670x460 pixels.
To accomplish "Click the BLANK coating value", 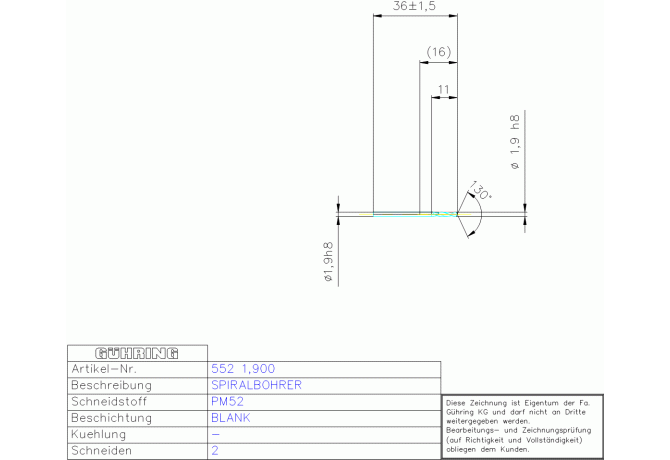I will tap(230, 418).
